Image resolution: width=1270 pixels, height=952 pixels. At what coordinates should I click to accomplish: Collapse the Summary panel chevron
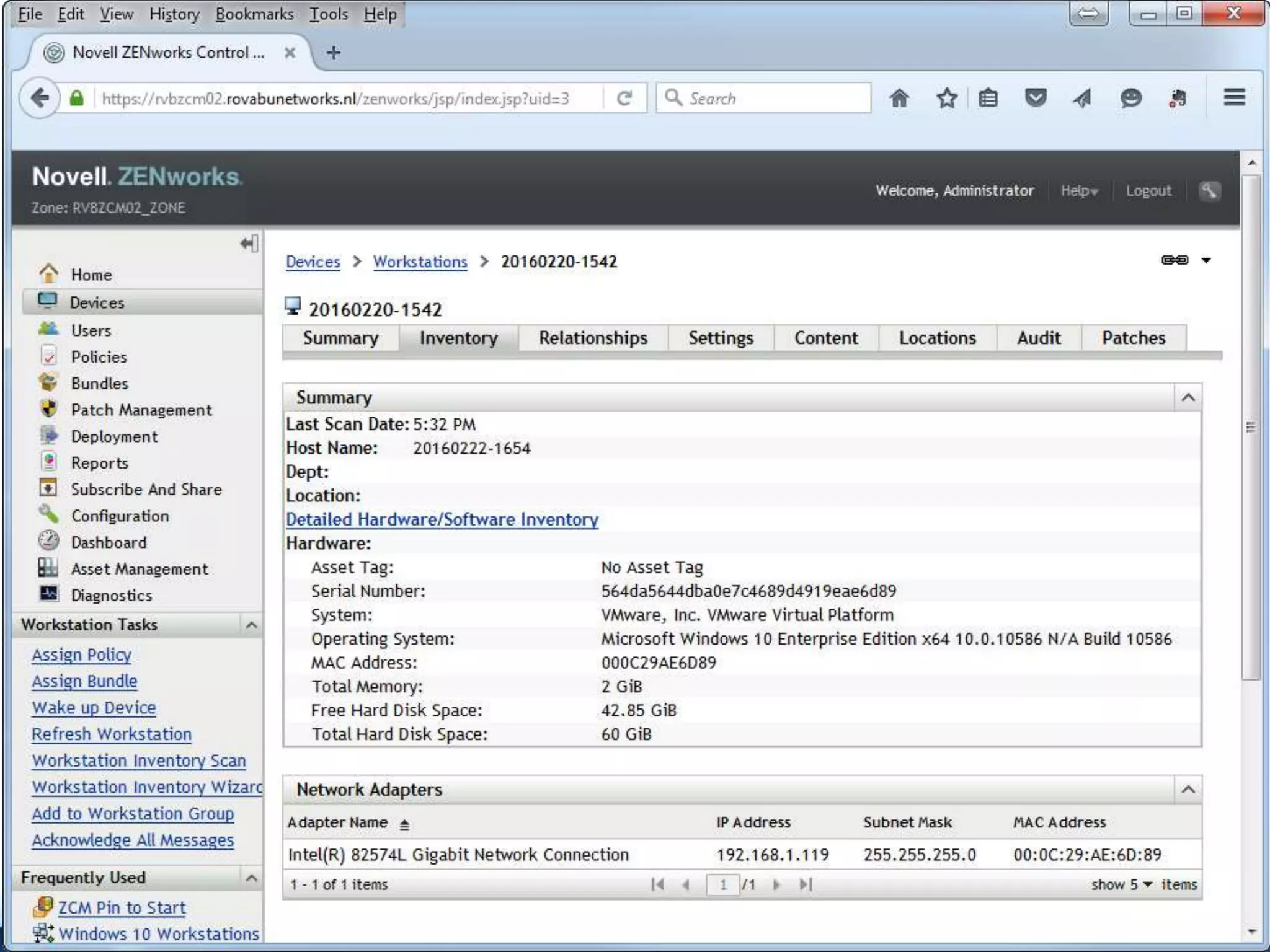1188,397
